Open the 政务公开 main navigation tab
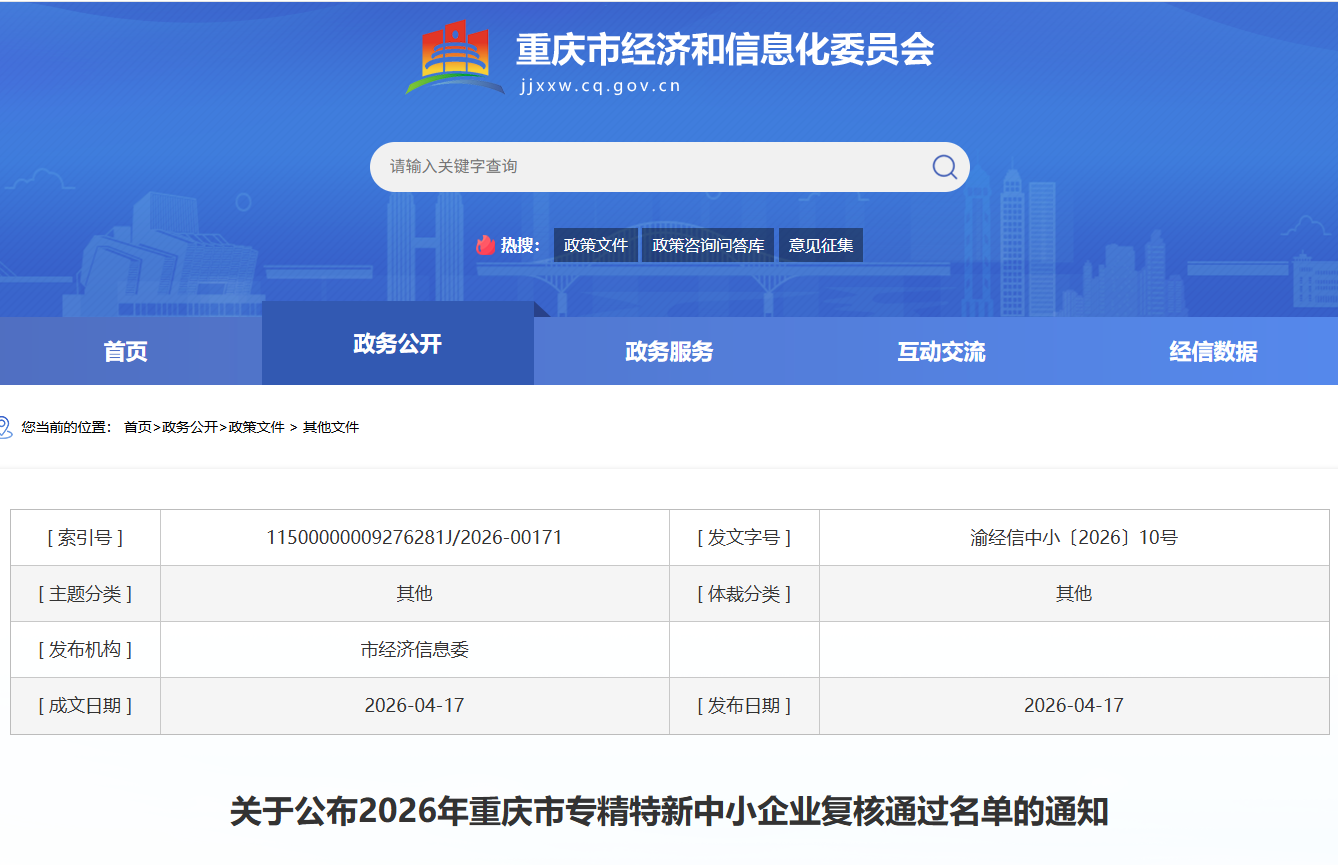This screenshot has width=1338, height=865. click(397, 344)
